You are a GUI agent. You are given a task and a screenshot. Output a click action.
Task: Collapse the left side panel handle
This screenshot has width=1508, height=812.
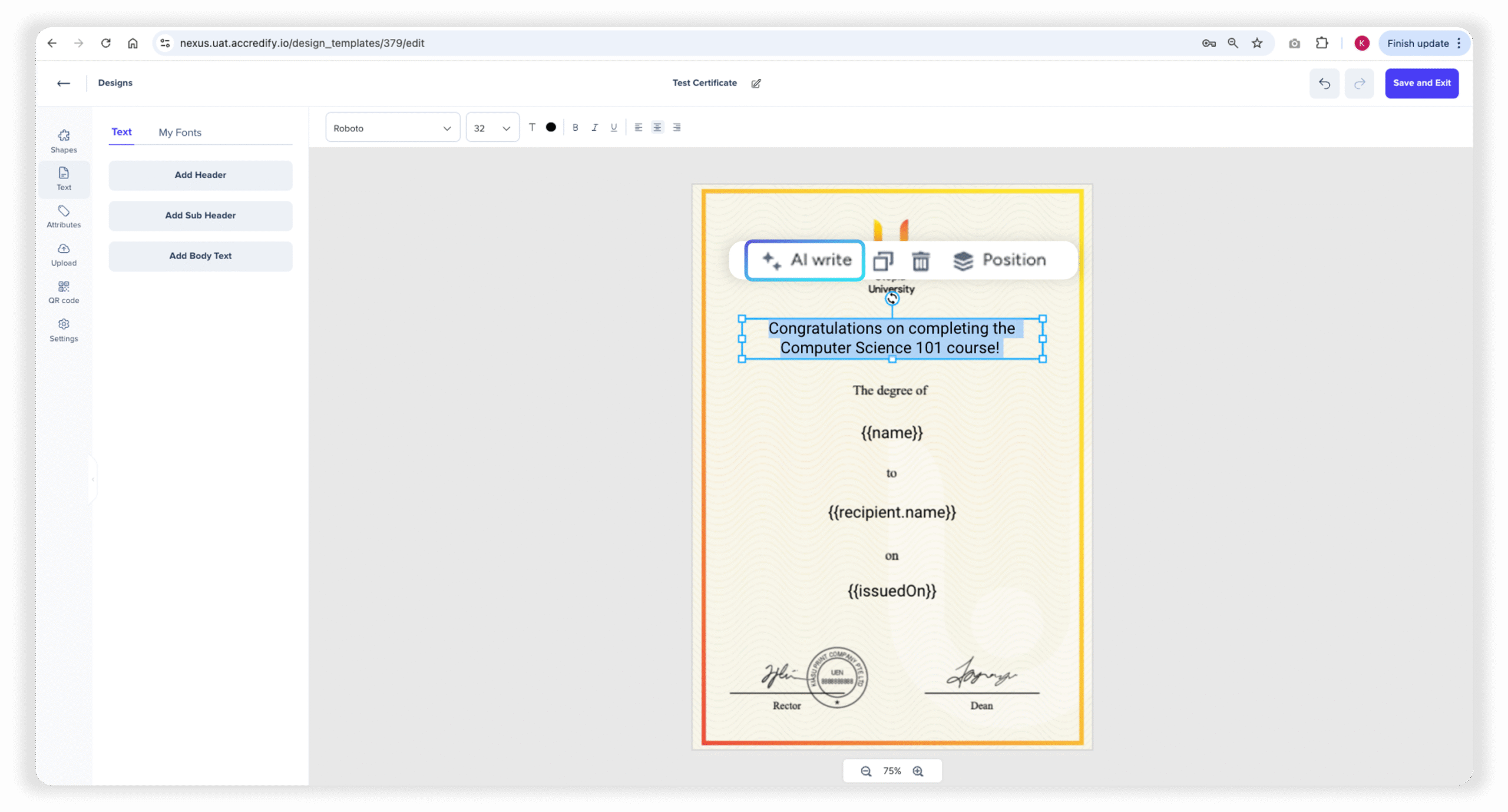(x=93, y=479)
